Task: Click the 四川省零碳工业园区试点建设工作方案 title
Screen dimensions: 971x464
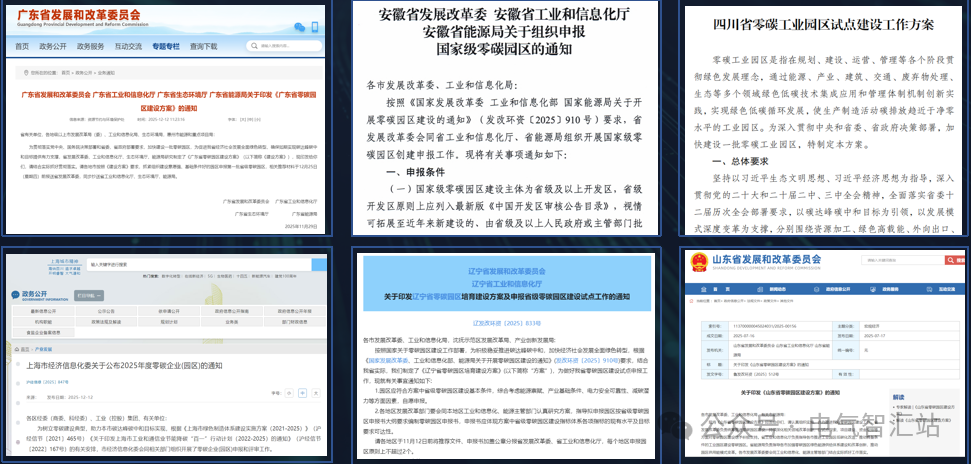Action: pyautogui.click(x=824, y=24)
